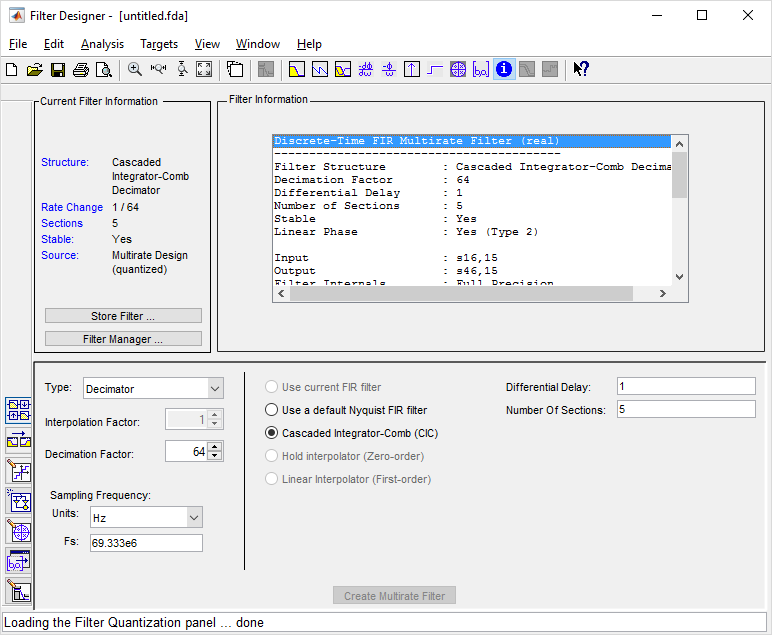Click the What's This help icon
Screen dimensions: 772x635
pyautogui.click(x=581, y=70)
